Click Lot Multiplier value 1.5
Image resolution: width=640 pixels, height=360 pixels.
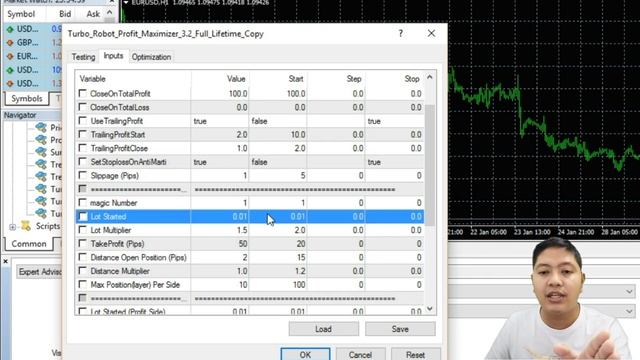coord(242,230)
